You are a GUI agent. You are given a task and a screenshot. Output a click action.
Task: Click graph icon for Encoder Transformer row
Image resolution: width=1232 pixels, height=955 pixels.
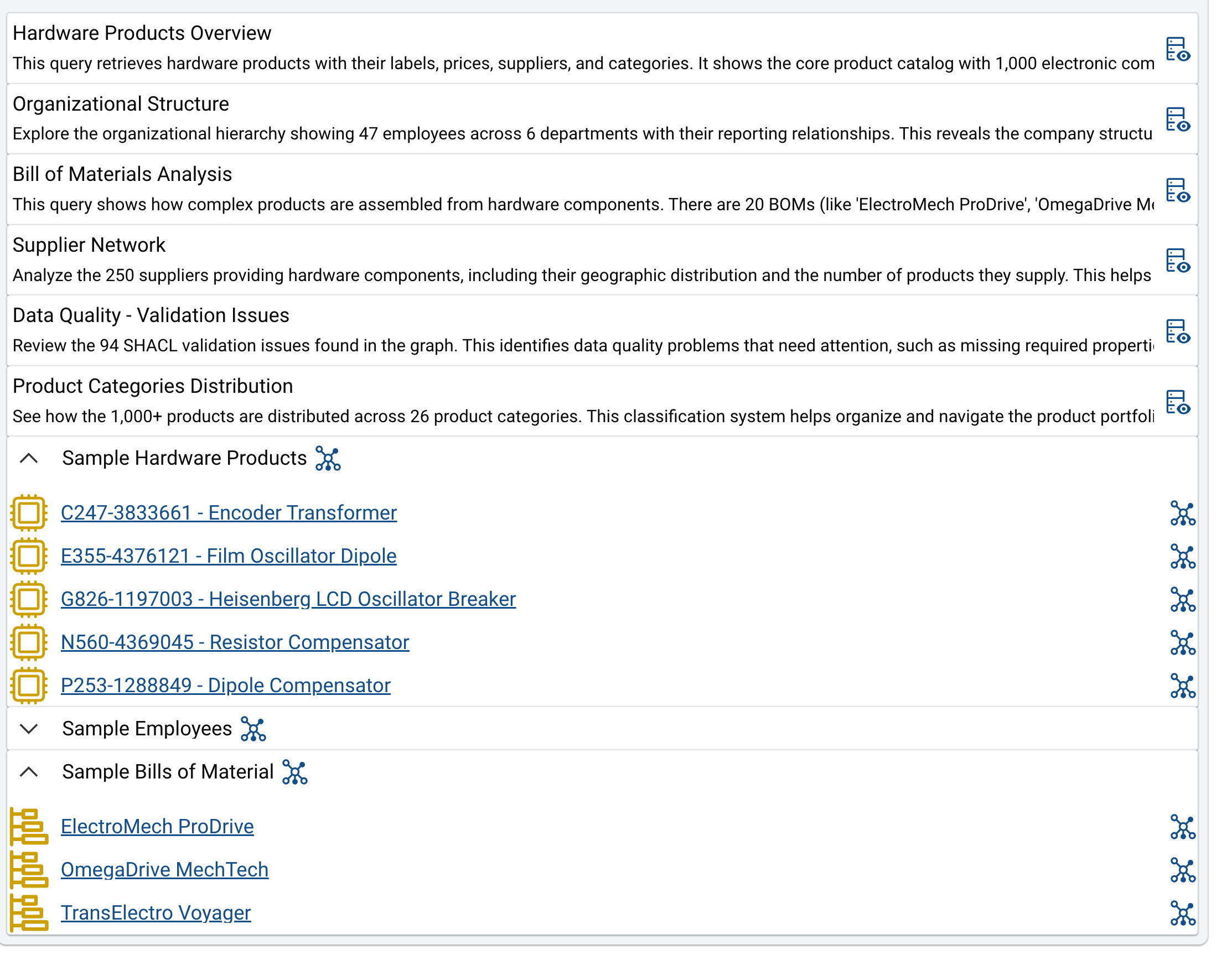click(x=1182, y=513)
